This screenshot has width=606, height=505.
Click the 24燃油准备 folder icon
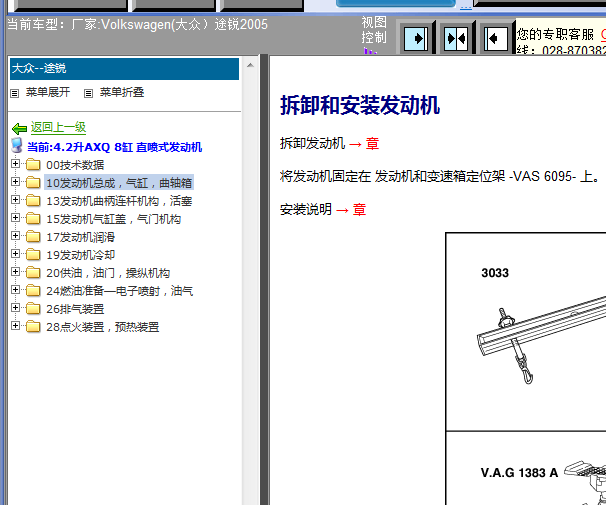tap(33, 291)
